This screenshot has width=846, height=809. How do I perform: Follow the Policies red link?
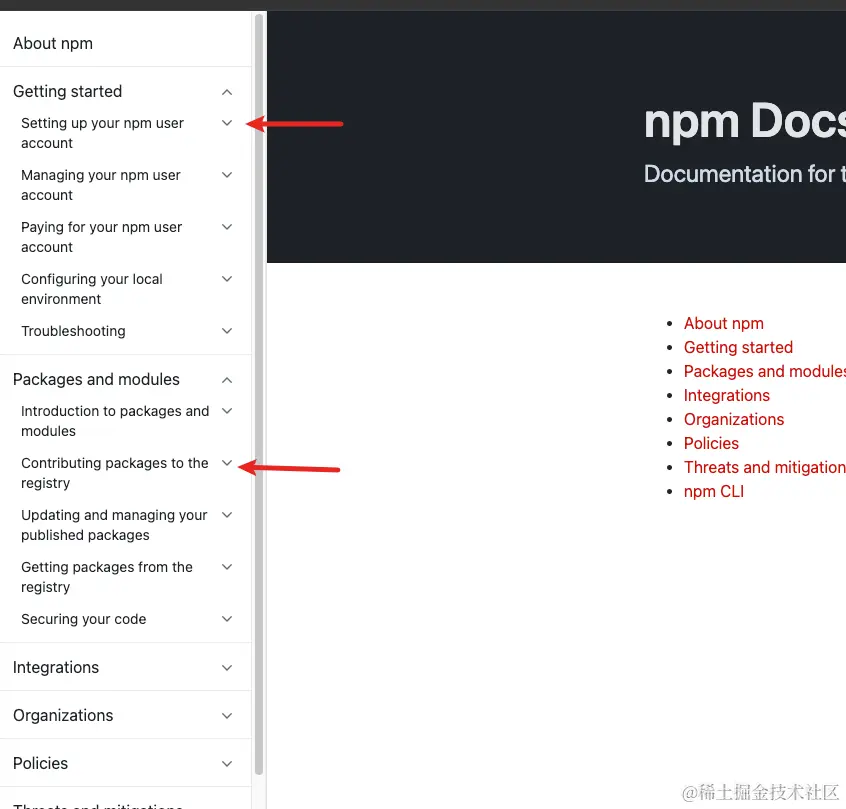coord(711,443)
